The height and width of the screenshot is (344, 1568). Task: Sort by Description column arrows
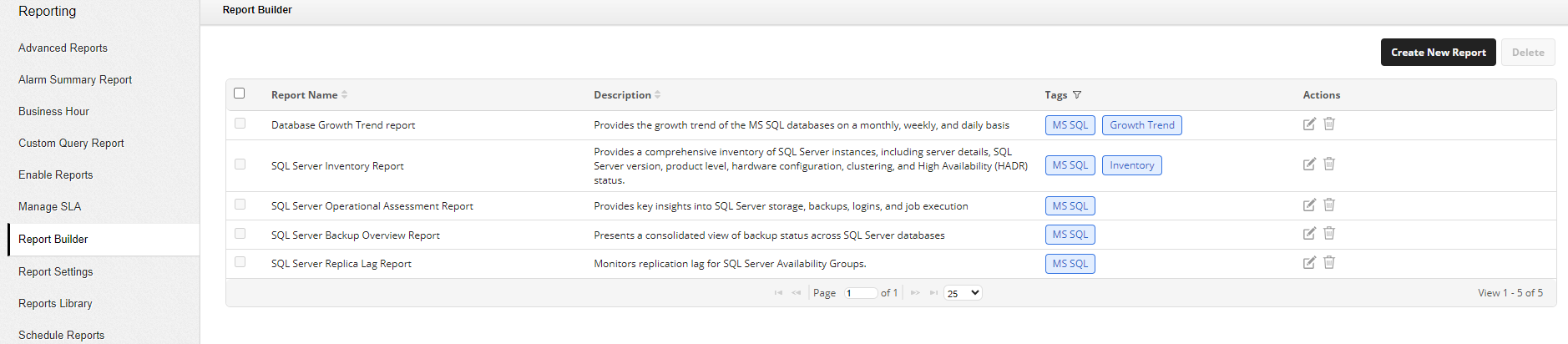tap(657, 95)
